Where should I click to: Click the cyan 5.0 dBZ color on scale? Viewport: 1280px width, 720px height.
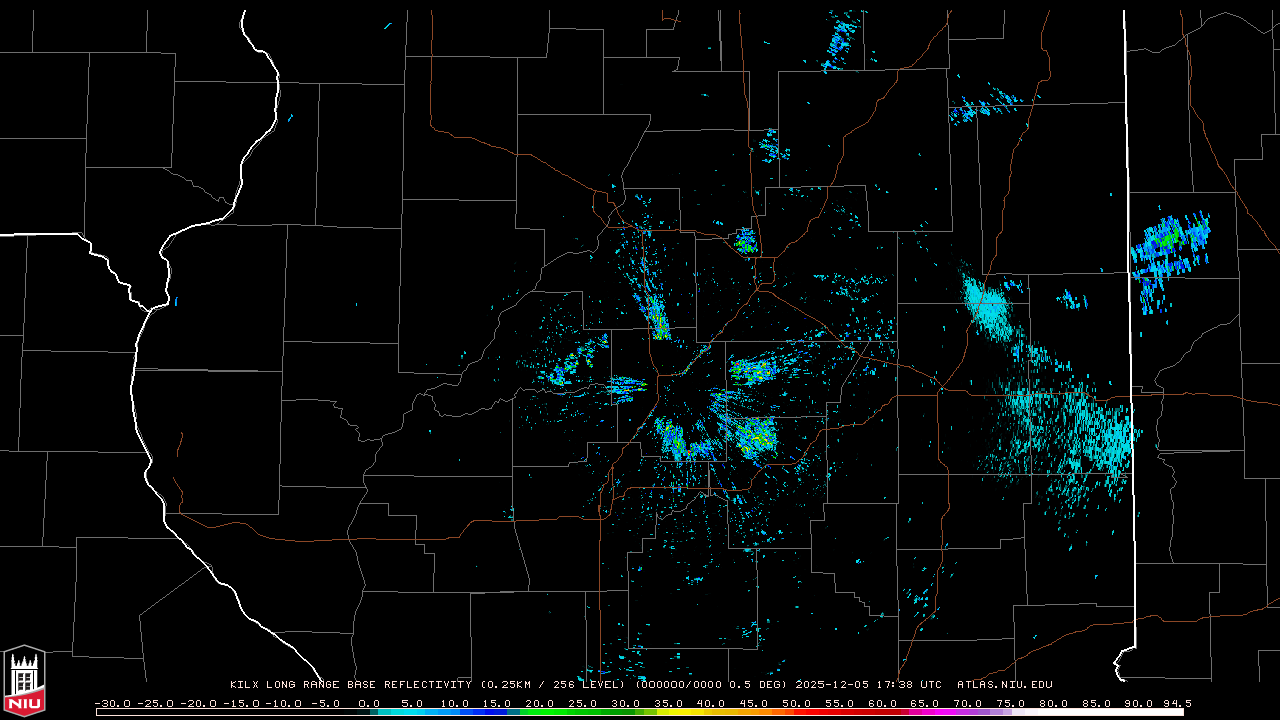click(412, 712)
